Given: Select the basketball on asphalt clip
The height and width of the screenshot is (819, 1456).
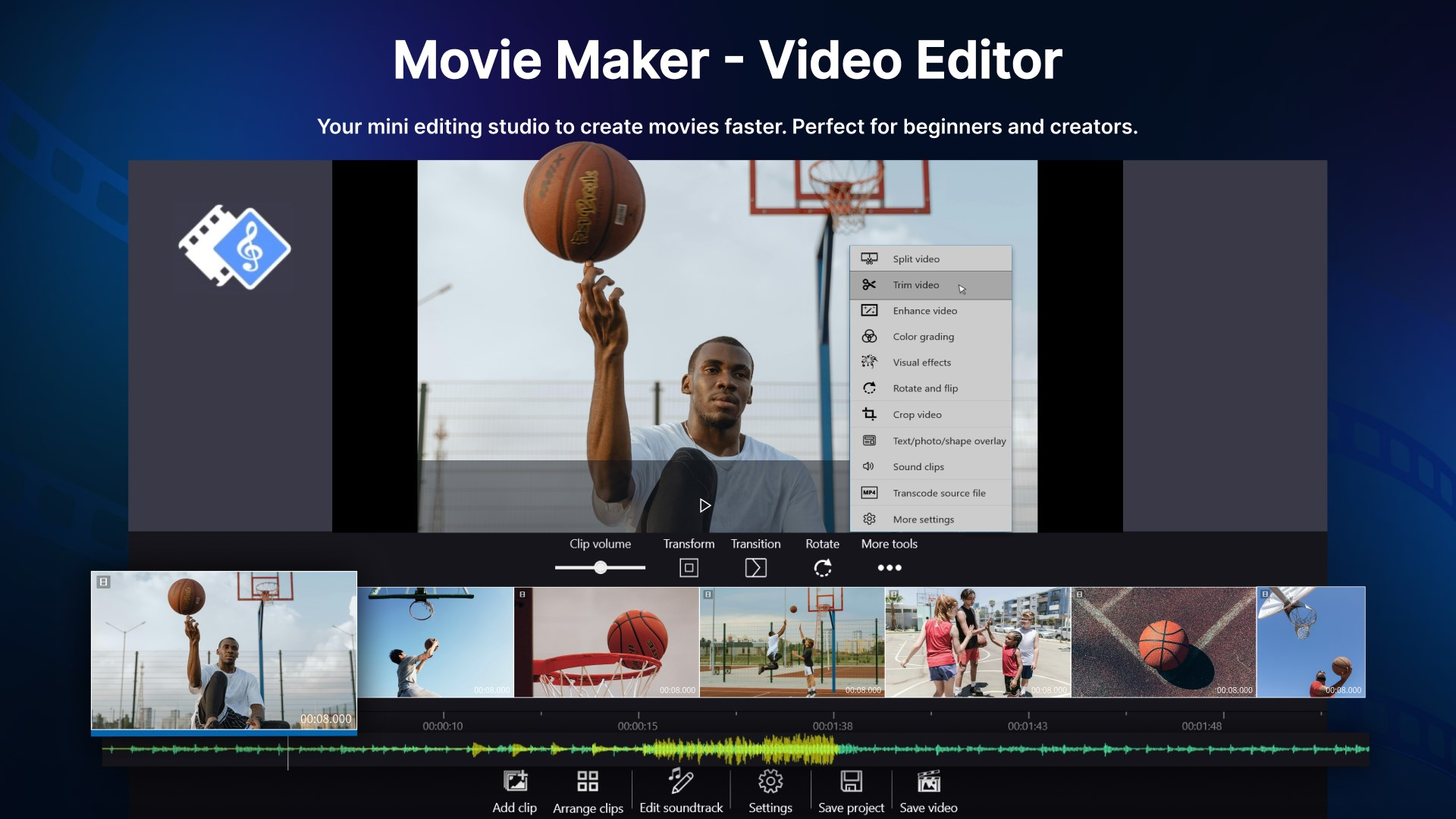Looking at the screenshot, I should click(1164, 642).
